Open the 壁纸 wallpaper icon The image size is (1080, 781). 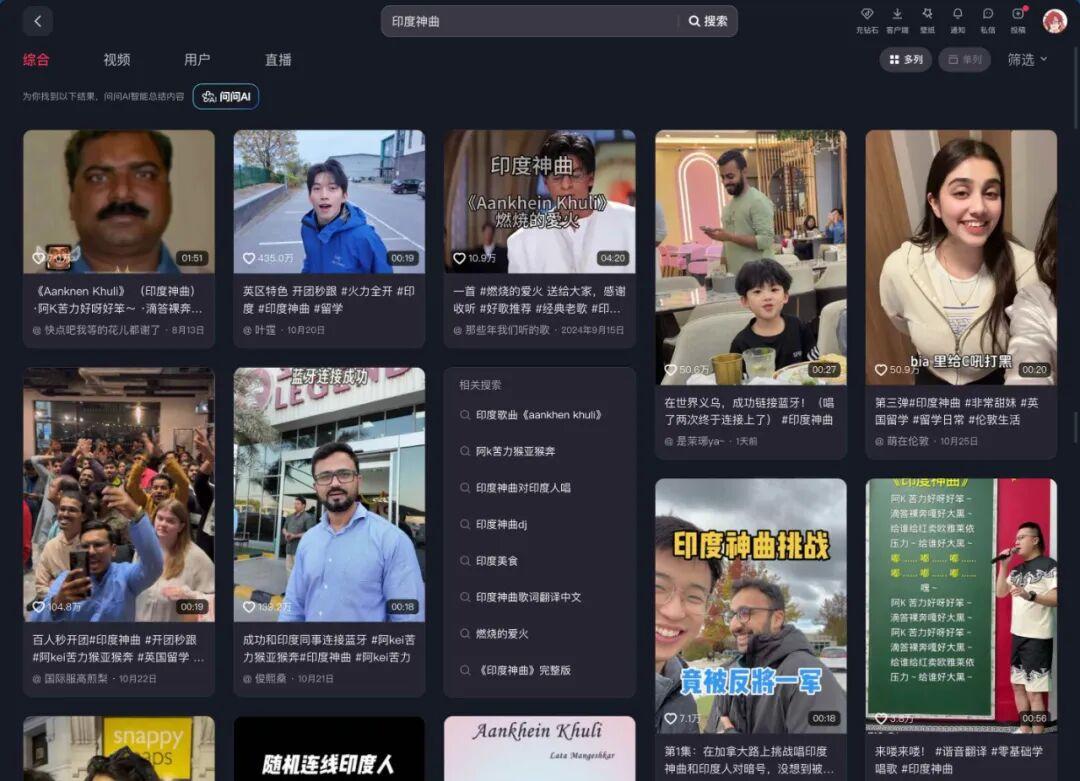(x=927, y=19)
